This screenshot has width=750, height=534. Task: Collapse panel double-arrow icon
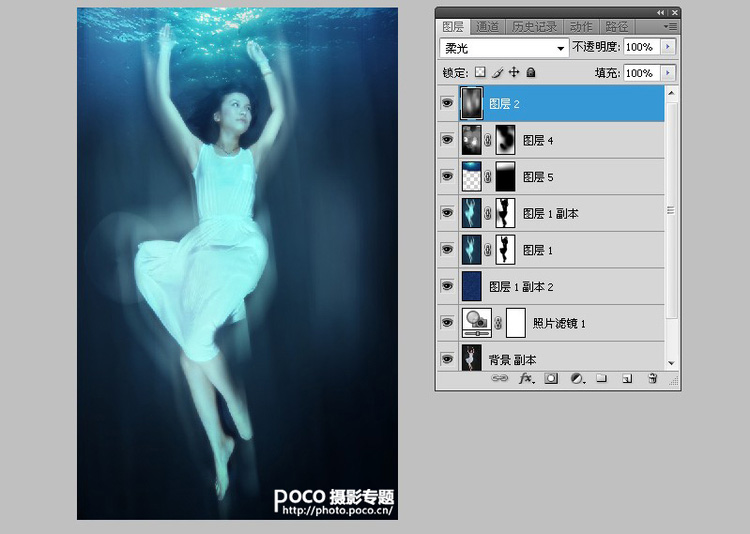click(x=661, y=13)
